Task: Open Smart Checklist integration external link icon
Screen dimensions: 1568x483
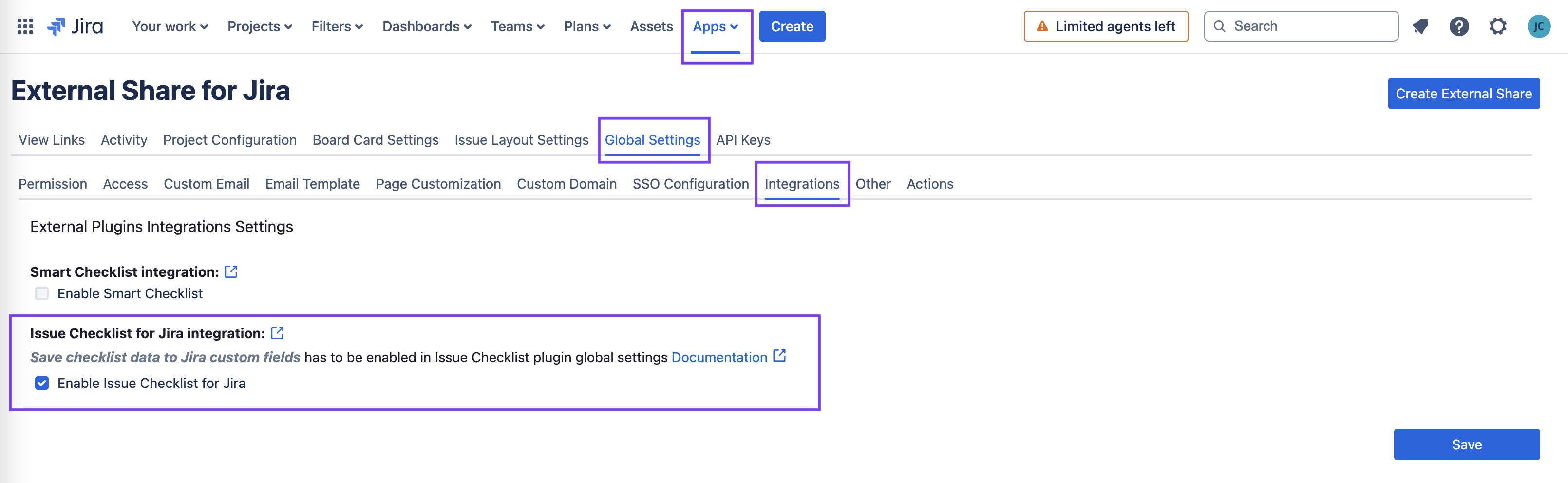Action: [x=231, y=271]
